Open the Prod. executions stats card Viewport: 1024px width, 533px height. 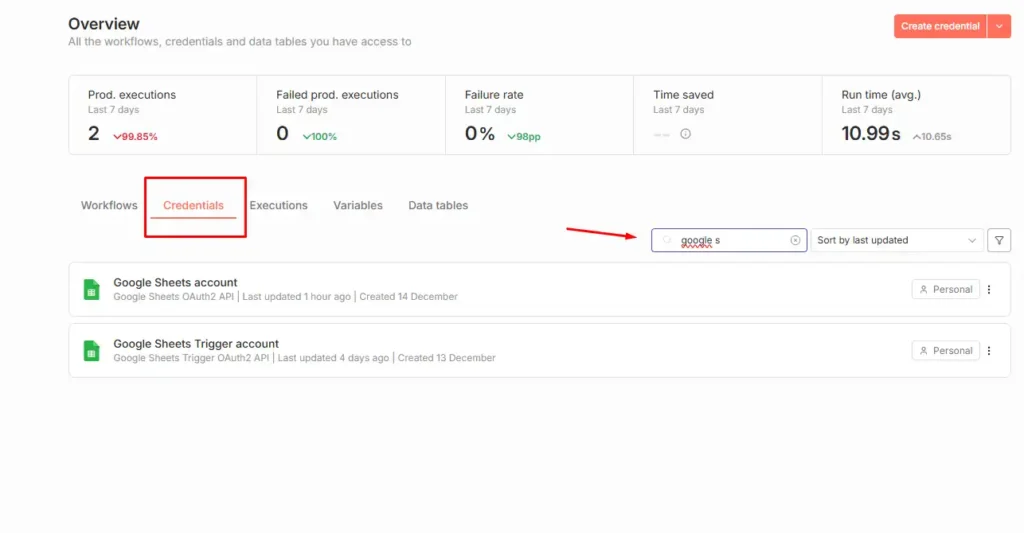tap(162, 116)
